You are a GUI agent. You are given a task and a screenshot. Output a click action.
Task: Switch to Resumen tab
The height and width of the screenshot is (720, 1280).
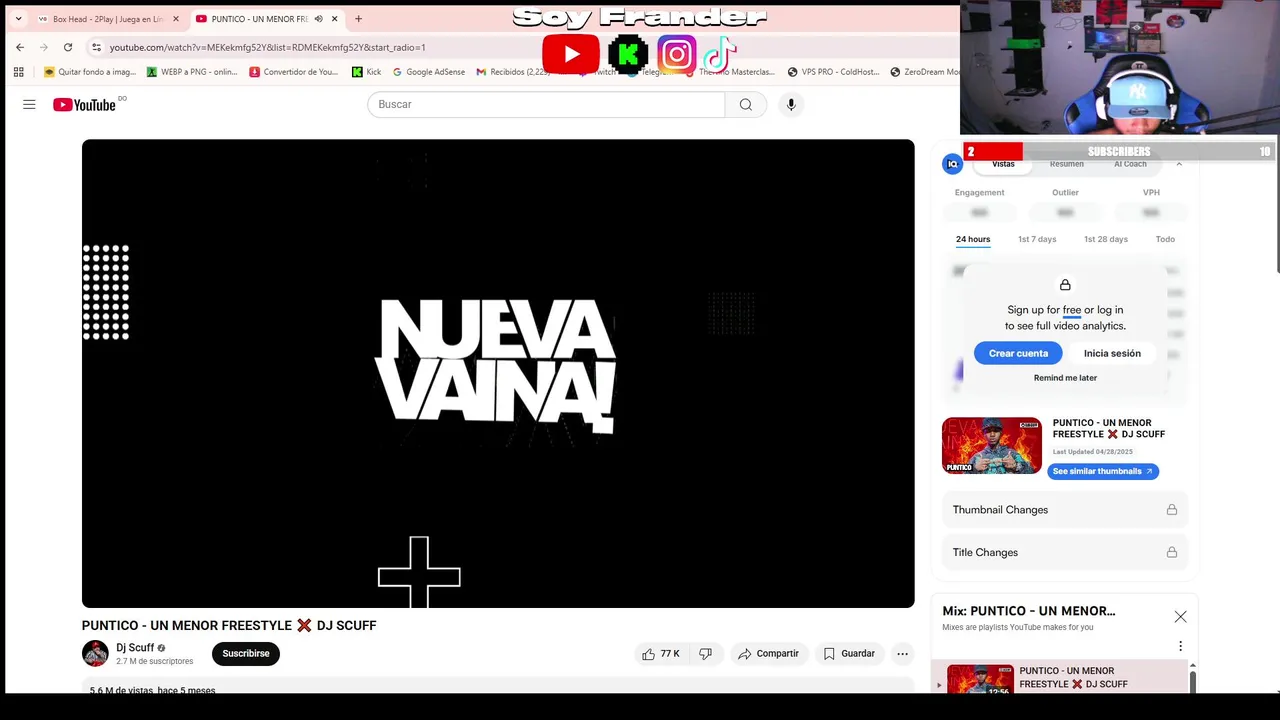coord(1066,164)
